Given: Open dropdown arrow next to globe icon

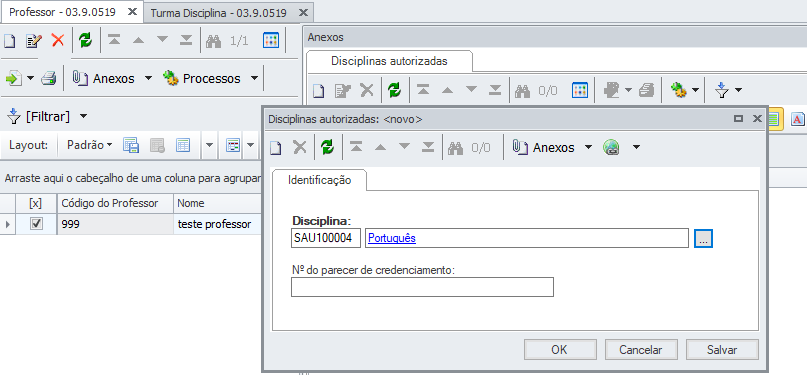Looking at the screenshot, I should [636, 148].
